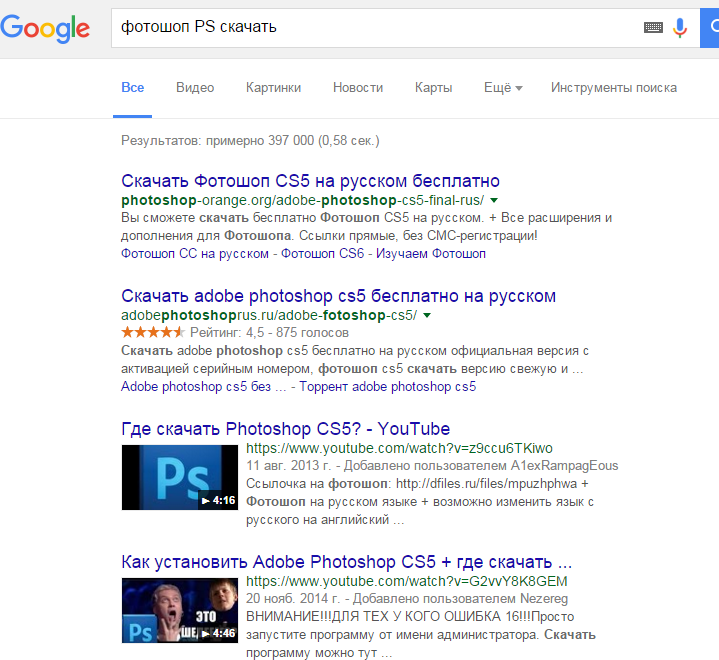Screen dimensions: 719x660
Task: Open result Скачать adobe photoshop cs5 бесплатно на русском
Action: pos(338,296)
